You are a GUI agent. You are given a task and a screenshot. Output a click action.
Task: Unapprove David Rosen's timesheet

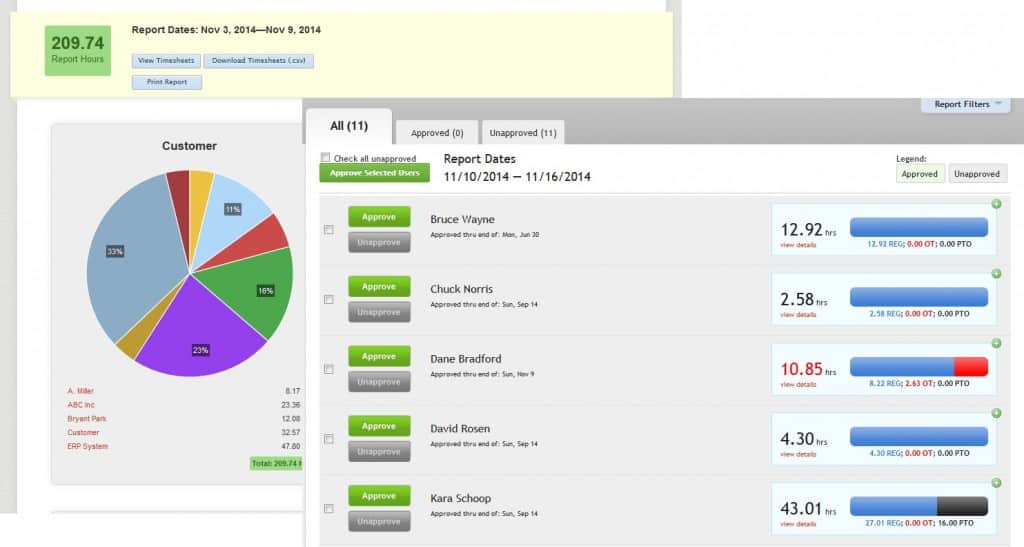(379, 452)
